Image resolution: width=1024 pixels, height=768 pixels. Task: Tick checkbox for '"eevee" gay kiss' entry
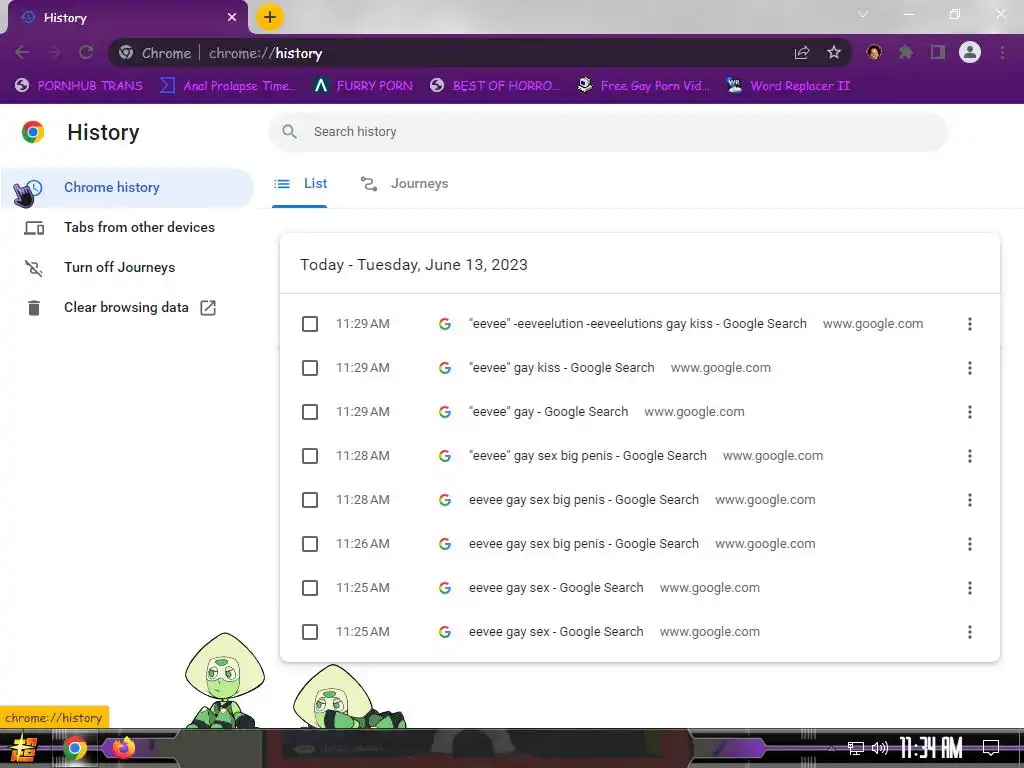[x=310, y=368]
